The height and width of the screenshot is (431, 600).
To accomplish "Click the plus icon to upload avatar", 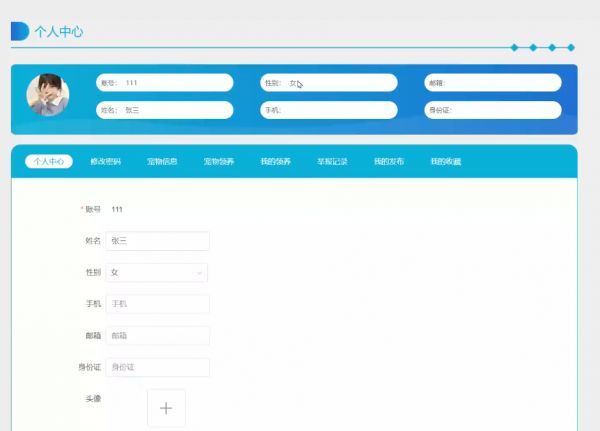I will 166,408.
